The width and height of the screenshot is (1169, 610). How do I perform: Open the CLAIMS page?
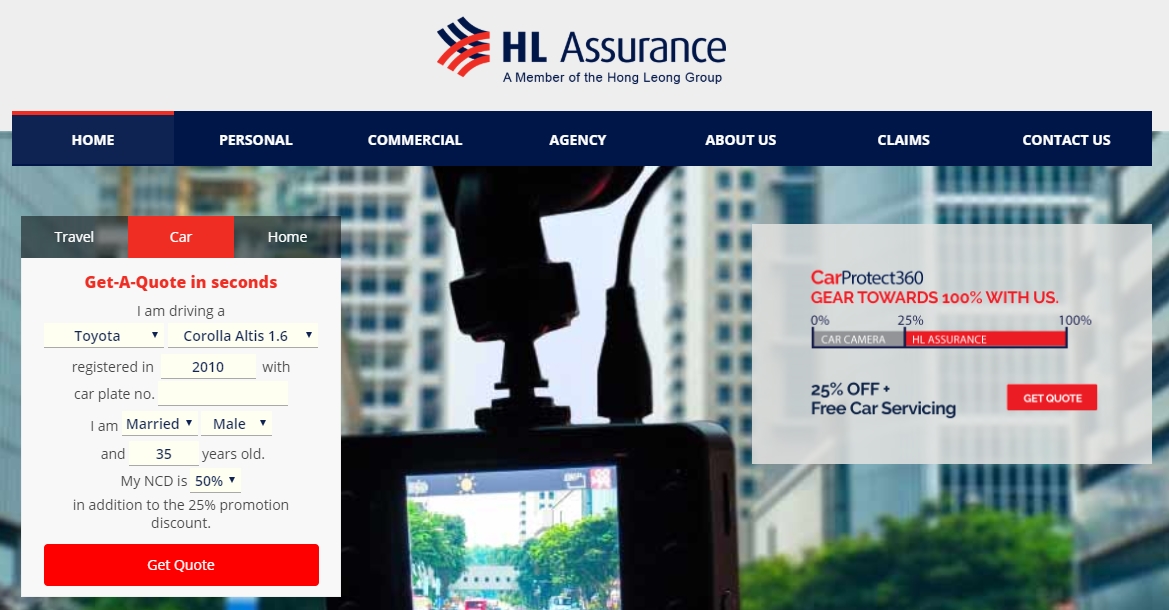903,140
